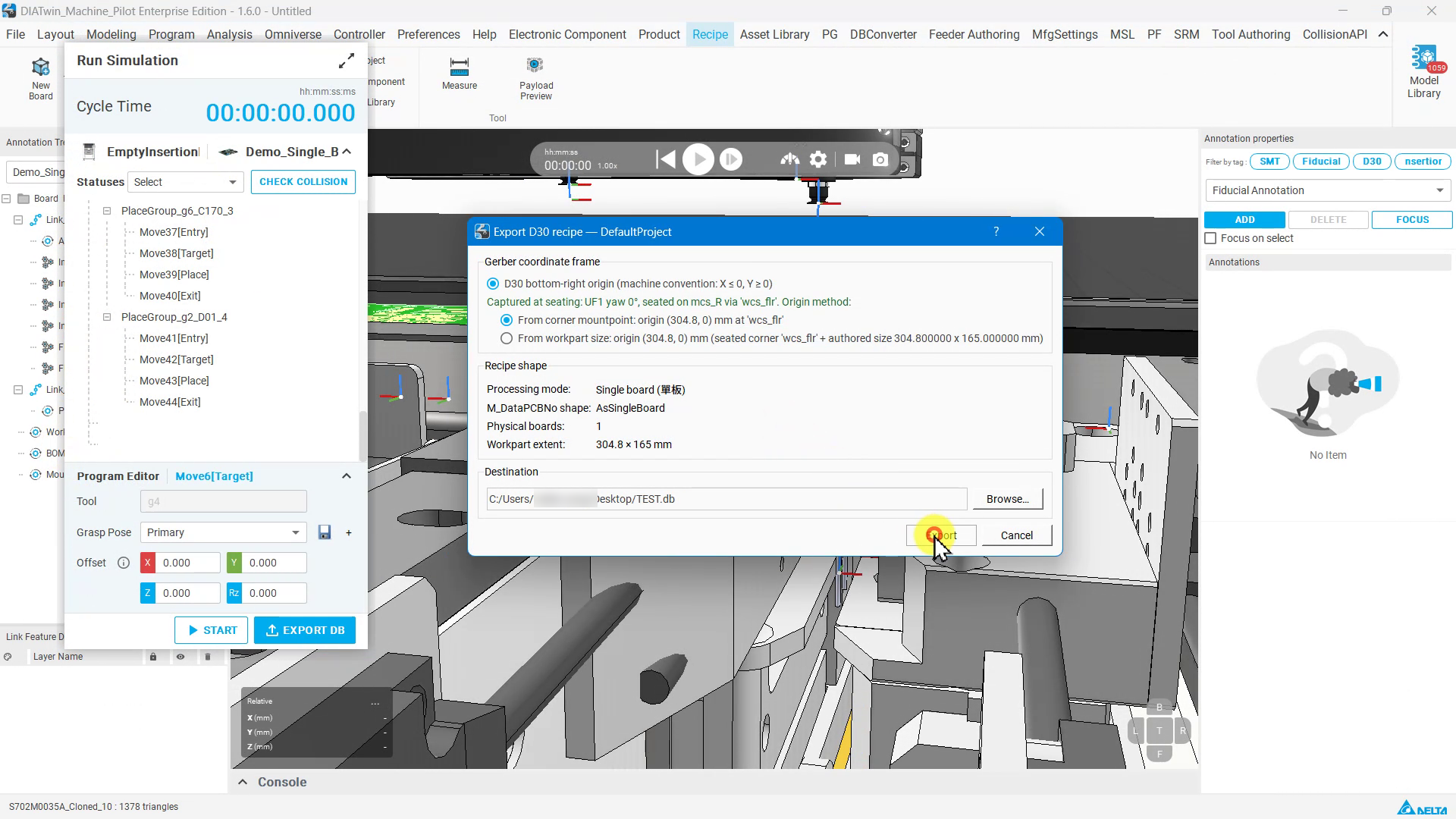Toggle the SMT filter tag

pyautogui.click(x=1269, y=161)
